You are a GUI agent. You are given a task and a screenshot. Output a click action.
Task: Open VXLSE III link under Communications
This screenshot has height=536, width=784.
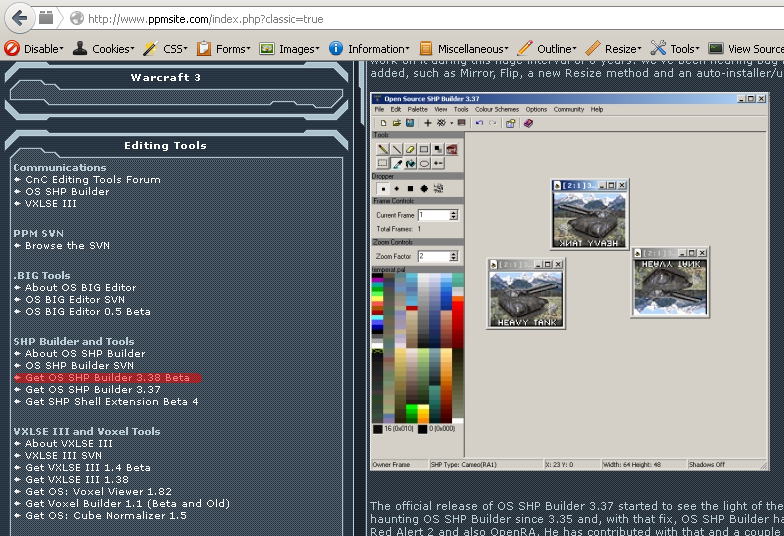click(x=50, y=204)
